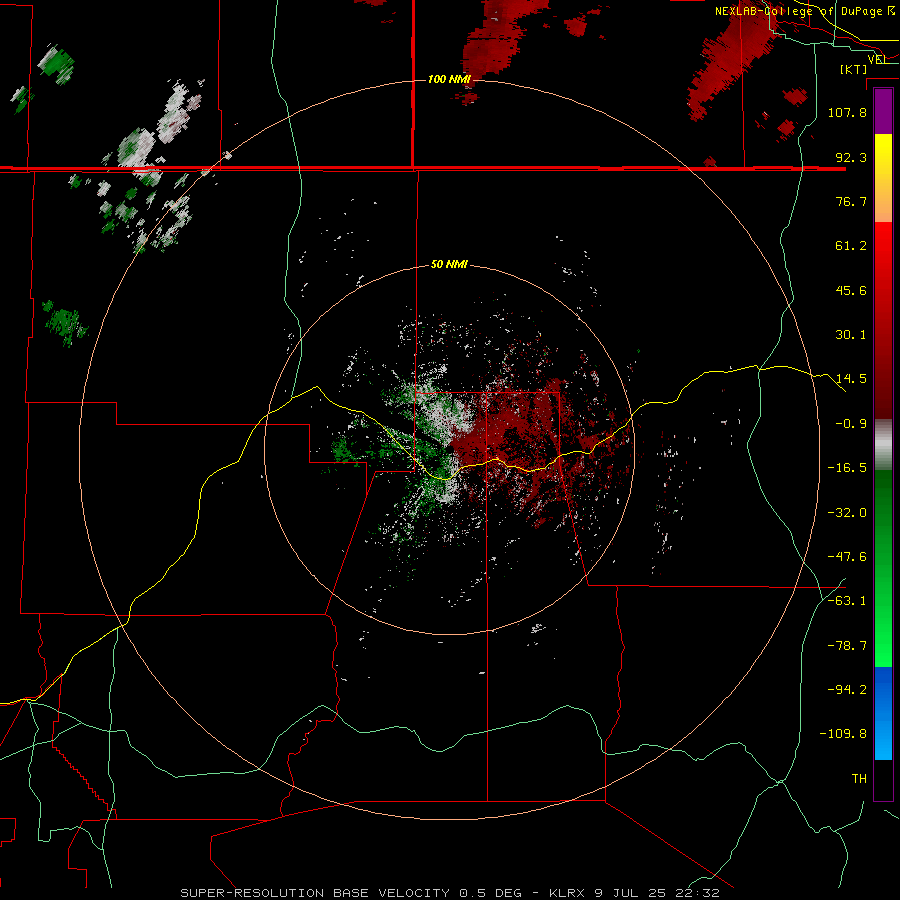Click the 45.6 value on velocity scale
The width and height of the screenshot is (900, 900).
851,290
